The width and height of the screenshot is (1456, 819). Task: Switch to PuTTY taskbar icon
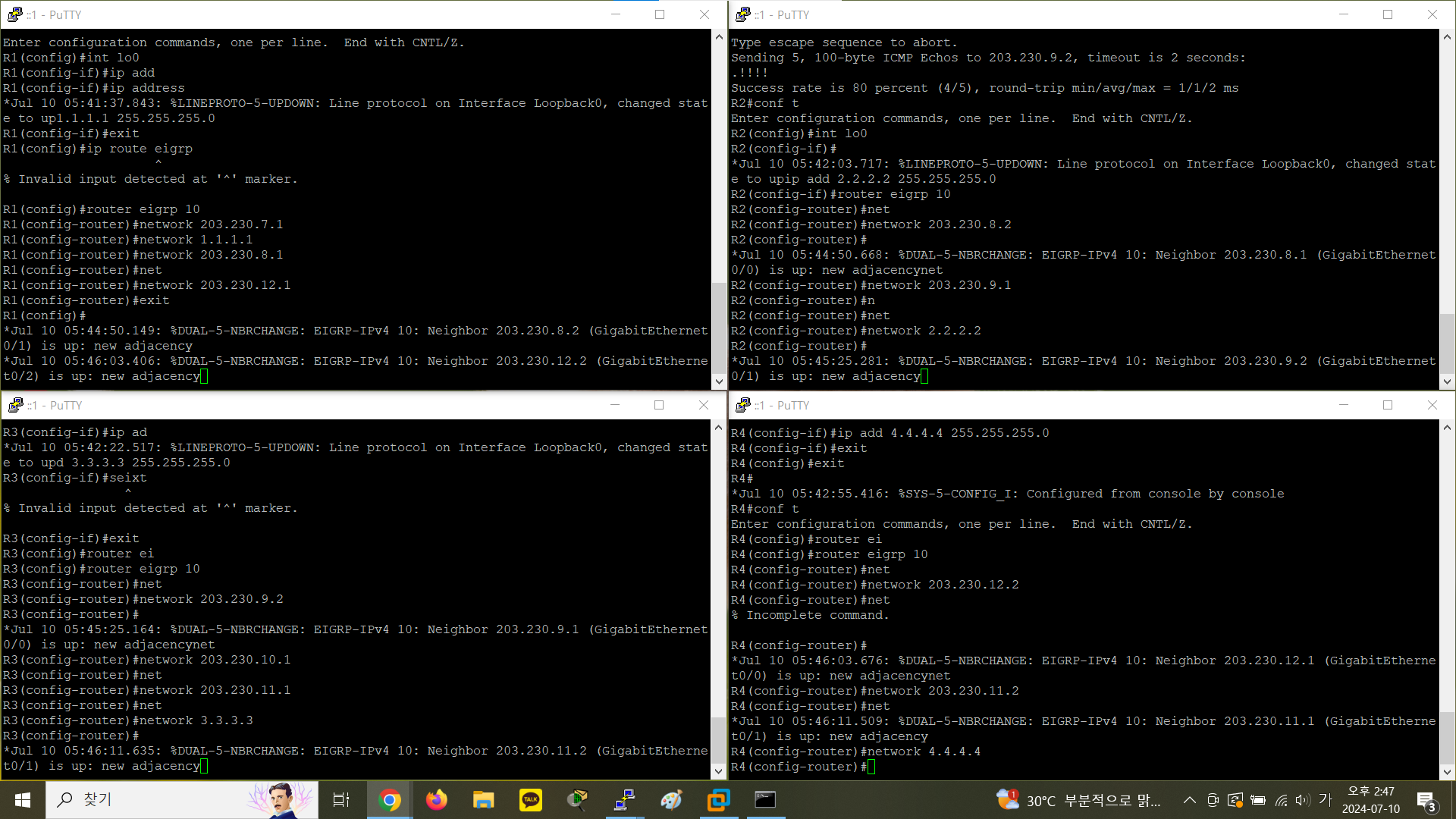tap(625, 800)
